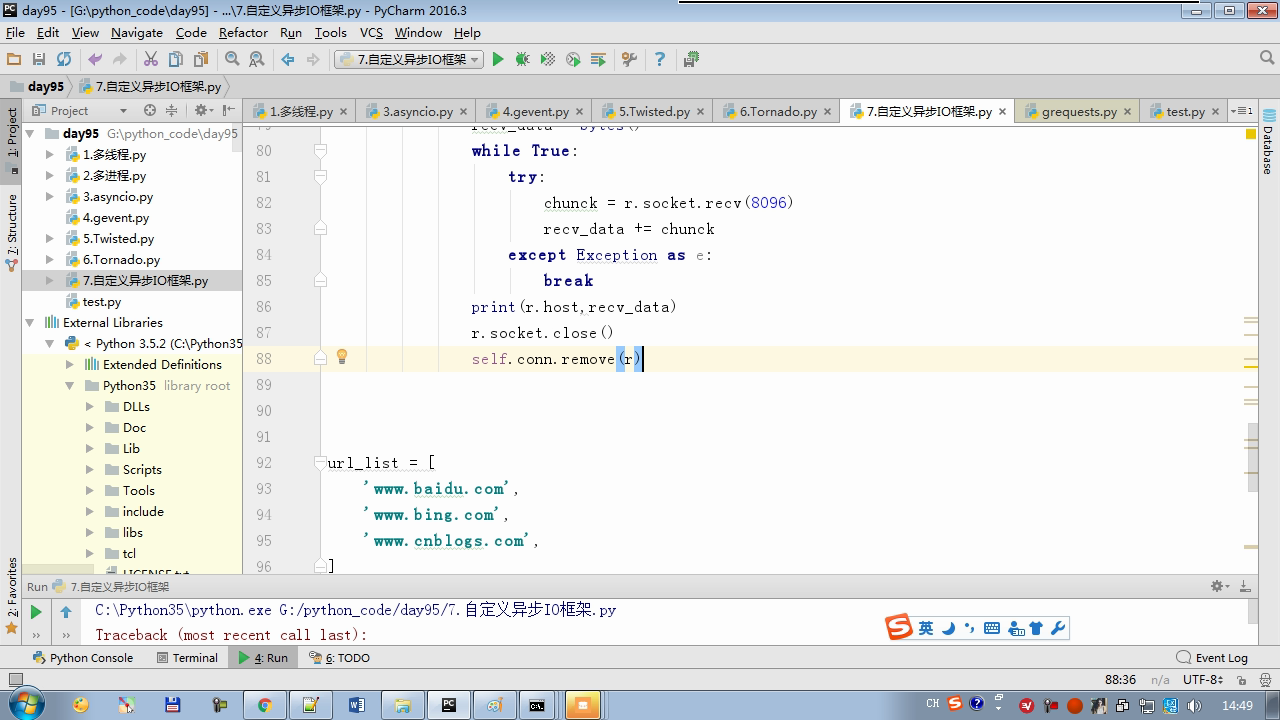
Task: Switch to the 6.Tornado.py editor tab
Action: (778, 112)
